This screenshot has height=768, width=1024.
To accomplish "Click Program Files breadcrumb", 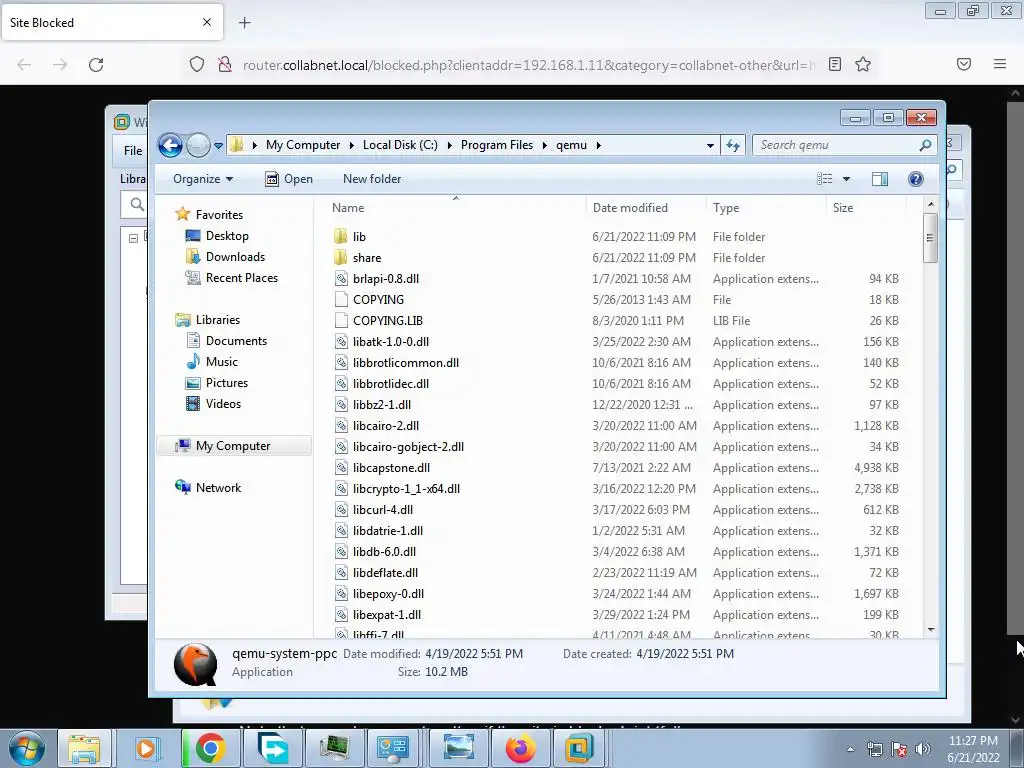I will point(497,145).
